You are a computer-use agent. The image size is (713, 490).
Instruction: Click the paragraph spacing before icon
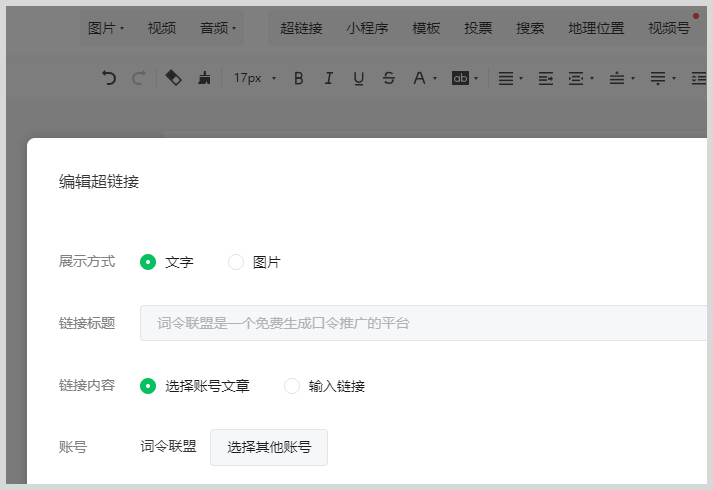pyautogui.click(x=617, y=78)
